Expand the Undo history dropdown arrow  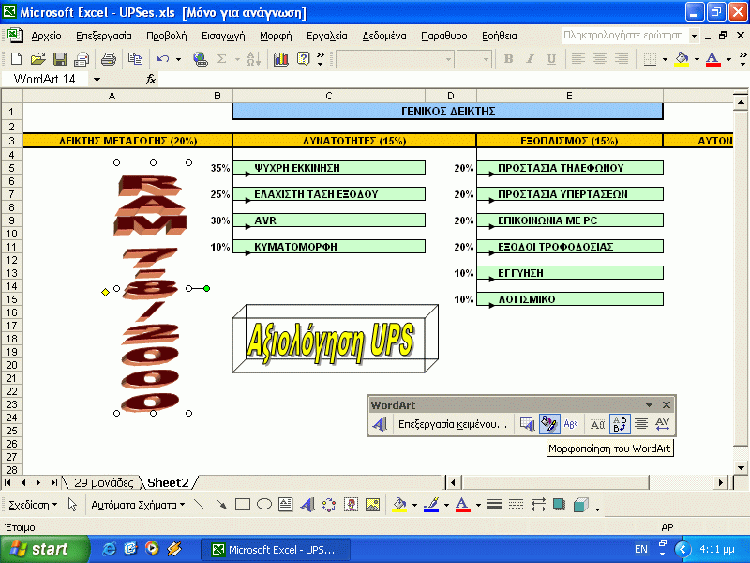point(178,59)
